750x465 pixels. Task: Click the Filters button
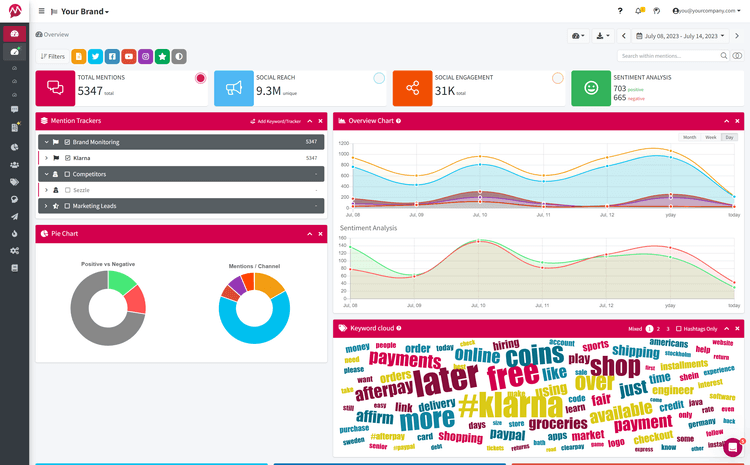[x=53, y=56]
